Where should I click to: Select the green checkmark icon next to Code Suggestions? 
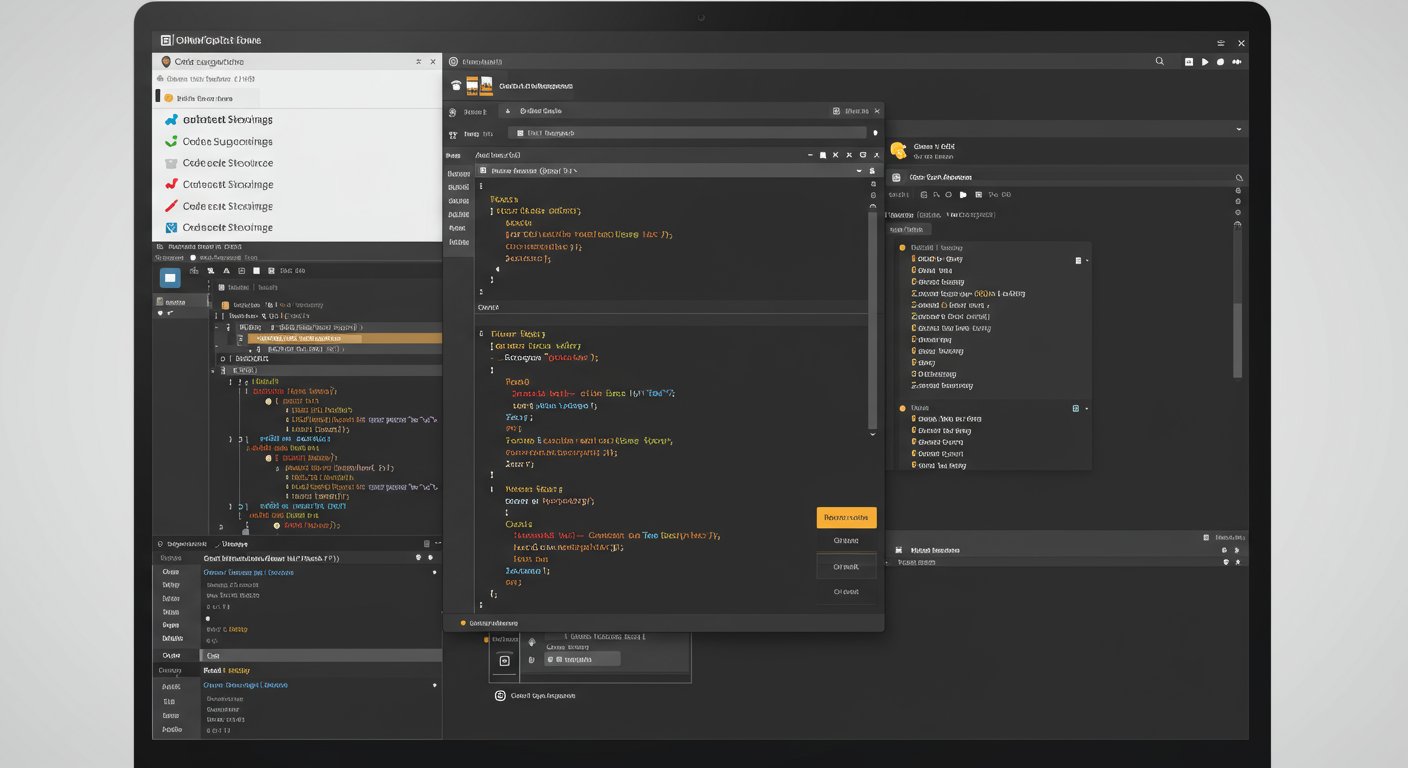172,141
